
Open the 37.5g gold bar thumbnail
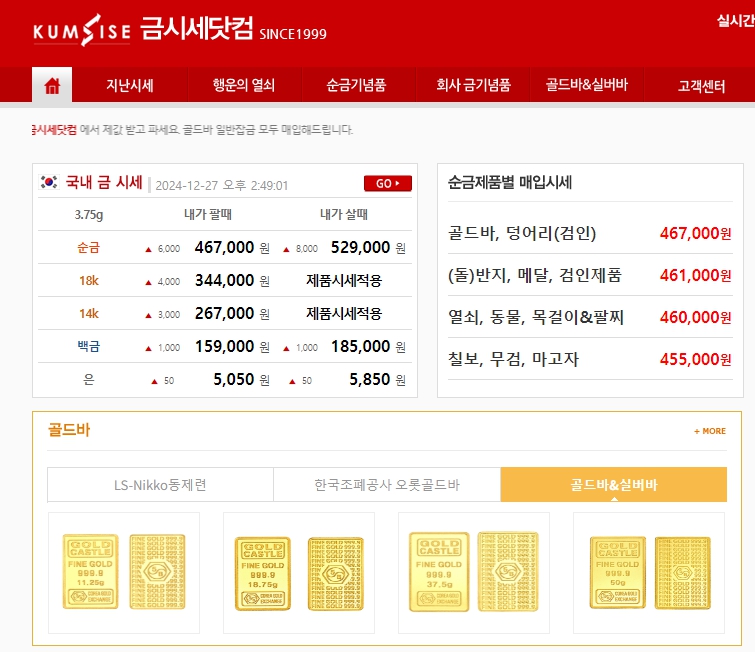coord(474,573)
